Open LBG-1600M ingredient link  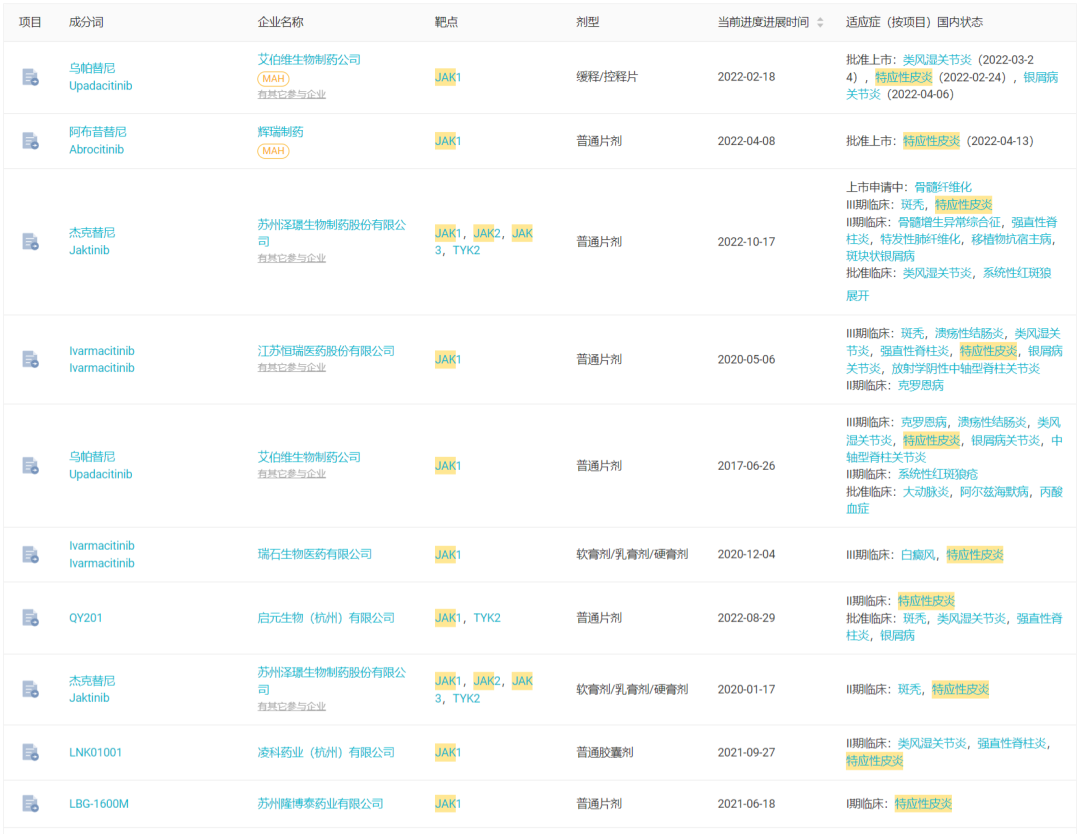pyautogui.click(x=98, y=804)
